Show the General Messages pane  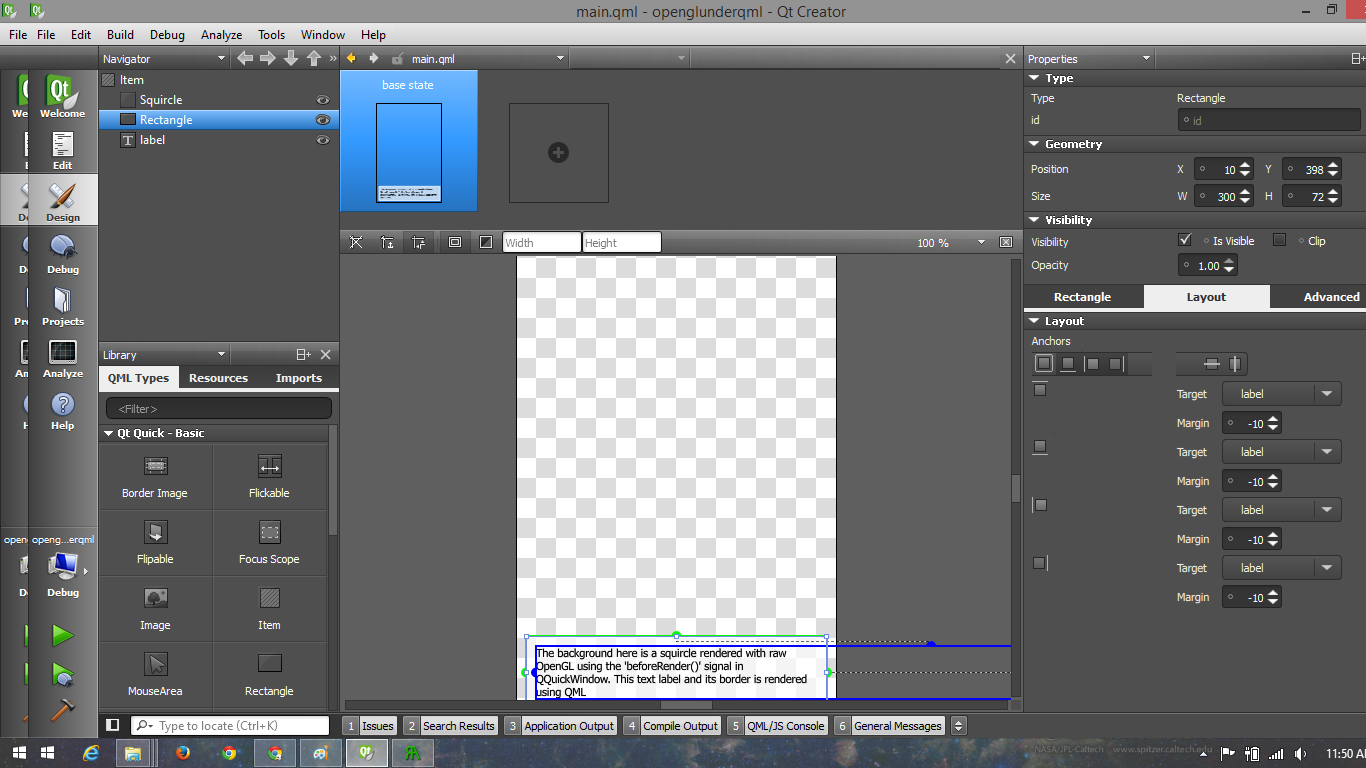click(x=889, y=726)
